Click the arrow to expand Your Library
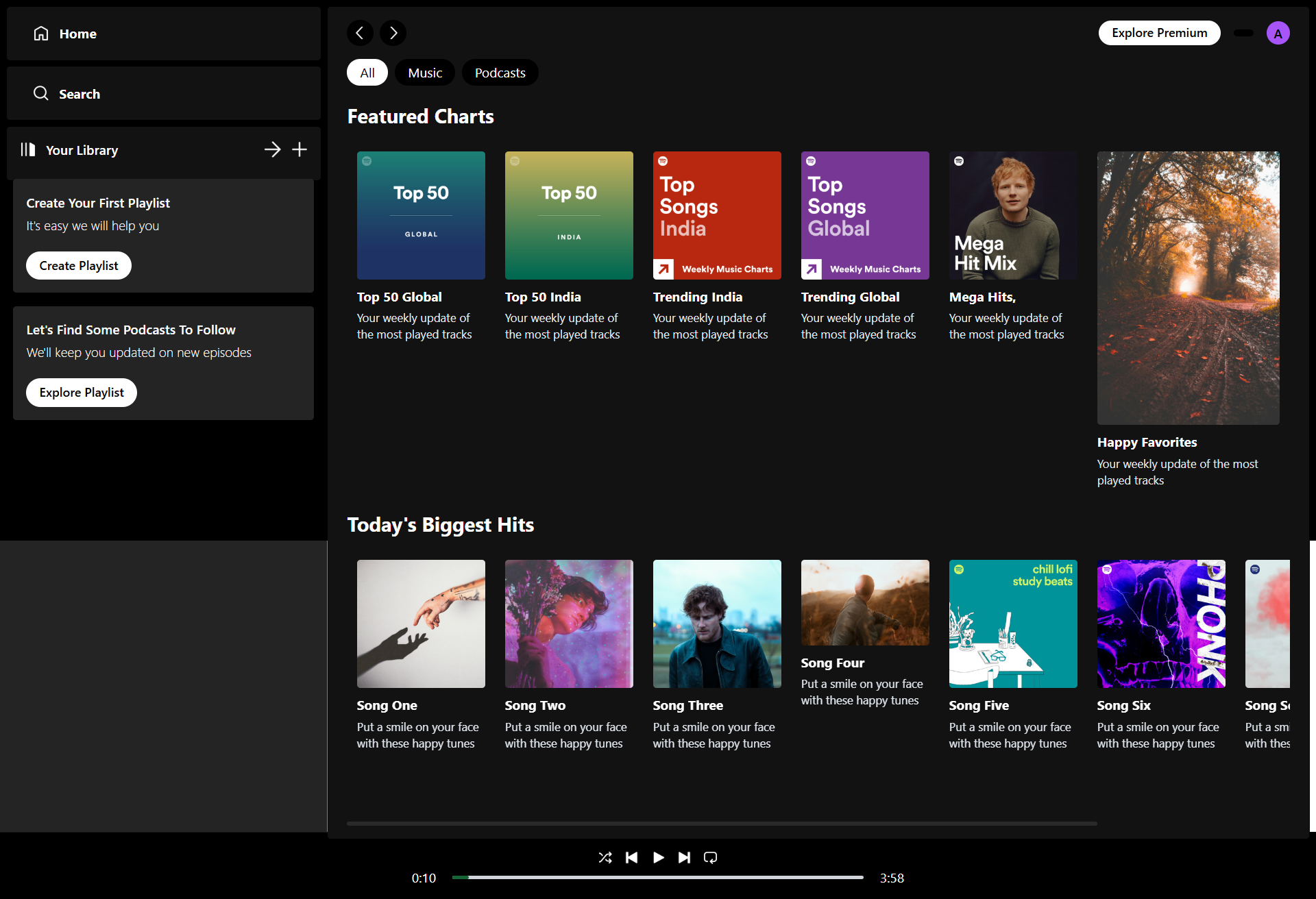The image size is (1316, 899). [x=273, y=149]
